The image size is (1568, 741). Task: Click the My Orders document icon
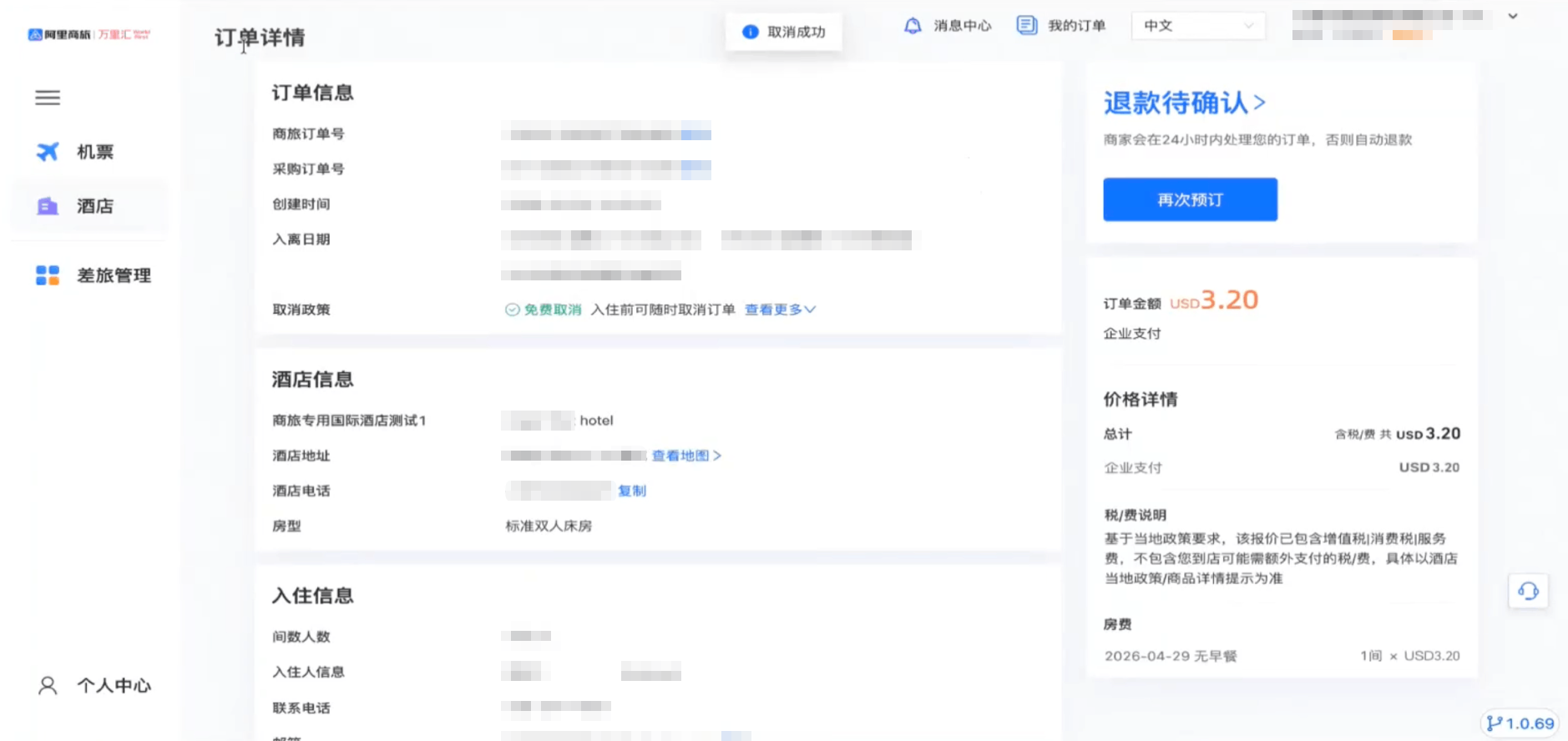coord(1026,26)
